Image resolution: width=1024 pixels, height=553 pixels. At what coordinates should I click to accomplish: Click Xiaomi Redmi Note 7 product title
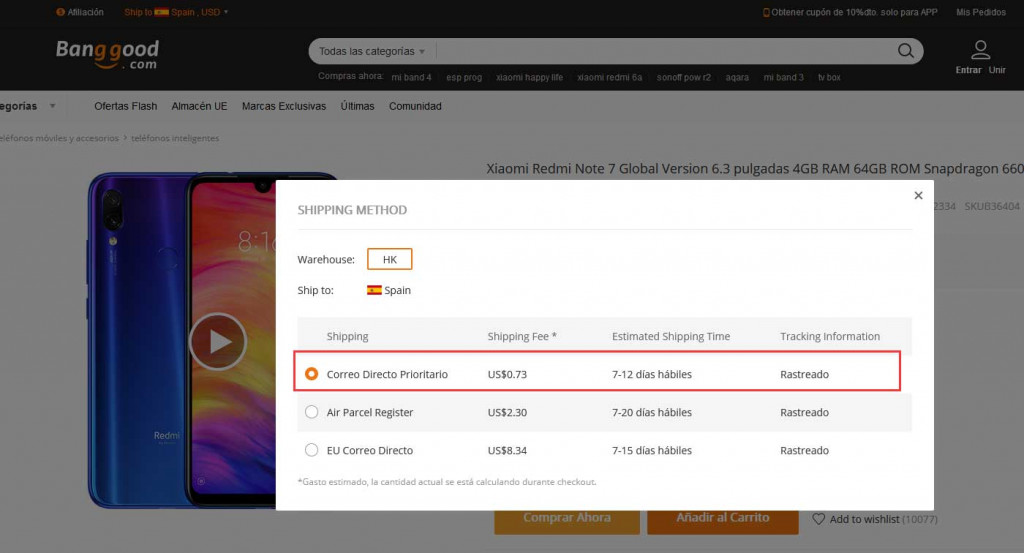(755, 168)
